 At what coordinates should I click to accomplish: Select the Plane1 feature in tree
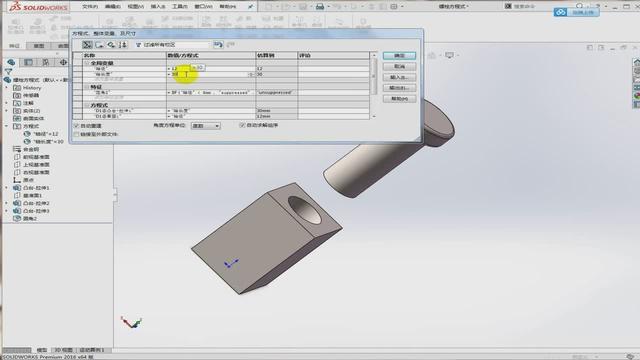(x=28, y=196)
